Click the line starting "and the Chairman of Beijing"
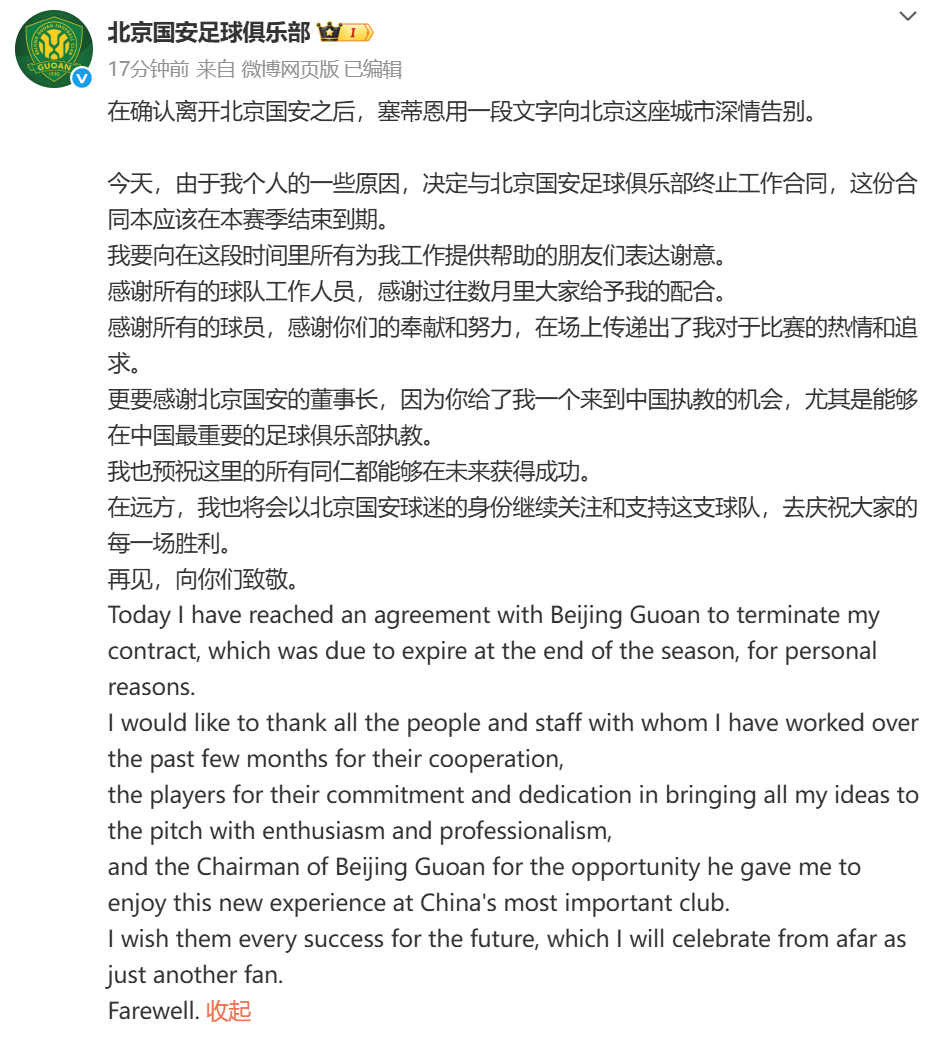The height and width of the screenshot is (1041, 944). click(484, 866)
